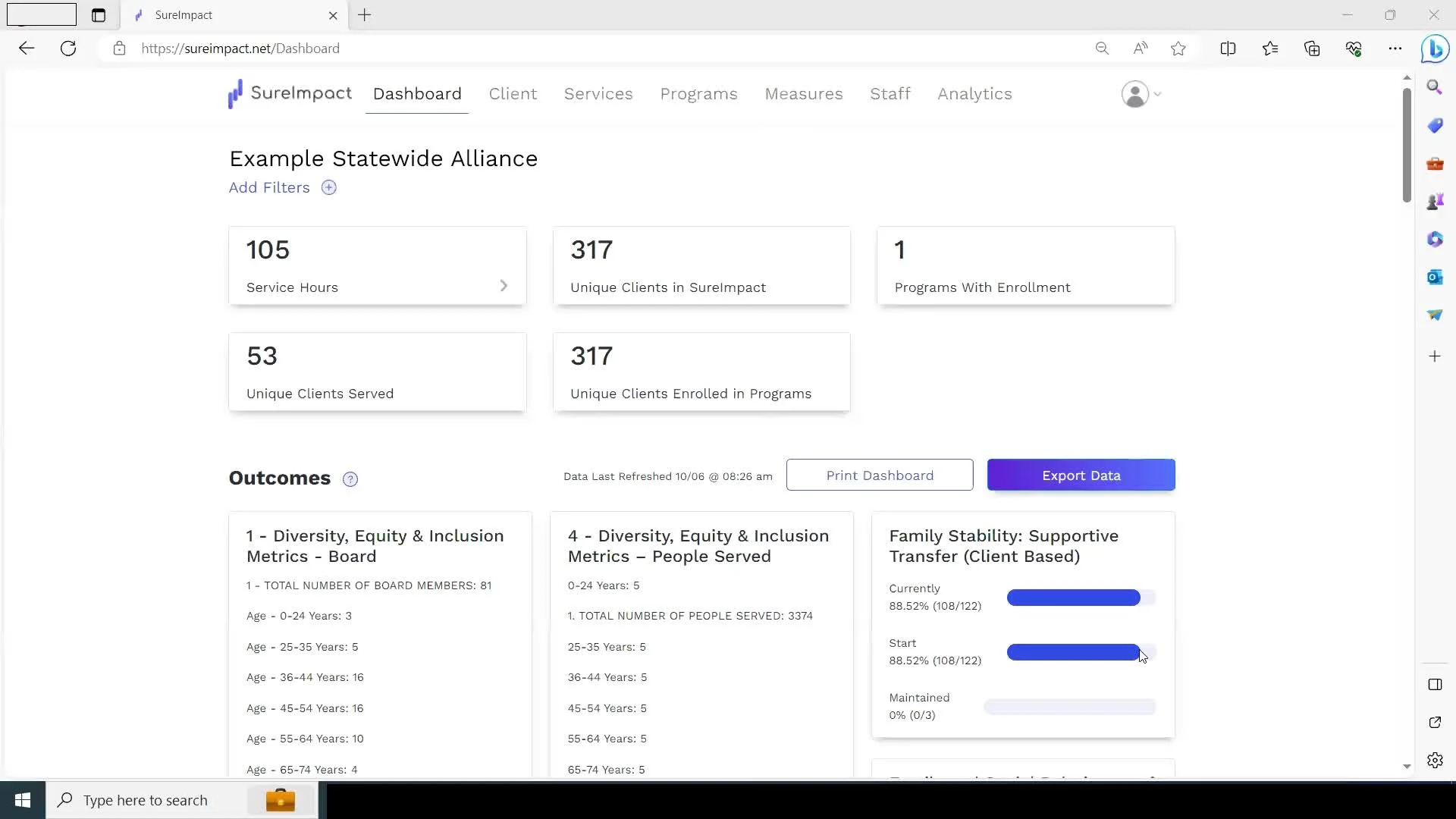Close the SureImpact tab
1456x819 pixels.
point(333,15)
